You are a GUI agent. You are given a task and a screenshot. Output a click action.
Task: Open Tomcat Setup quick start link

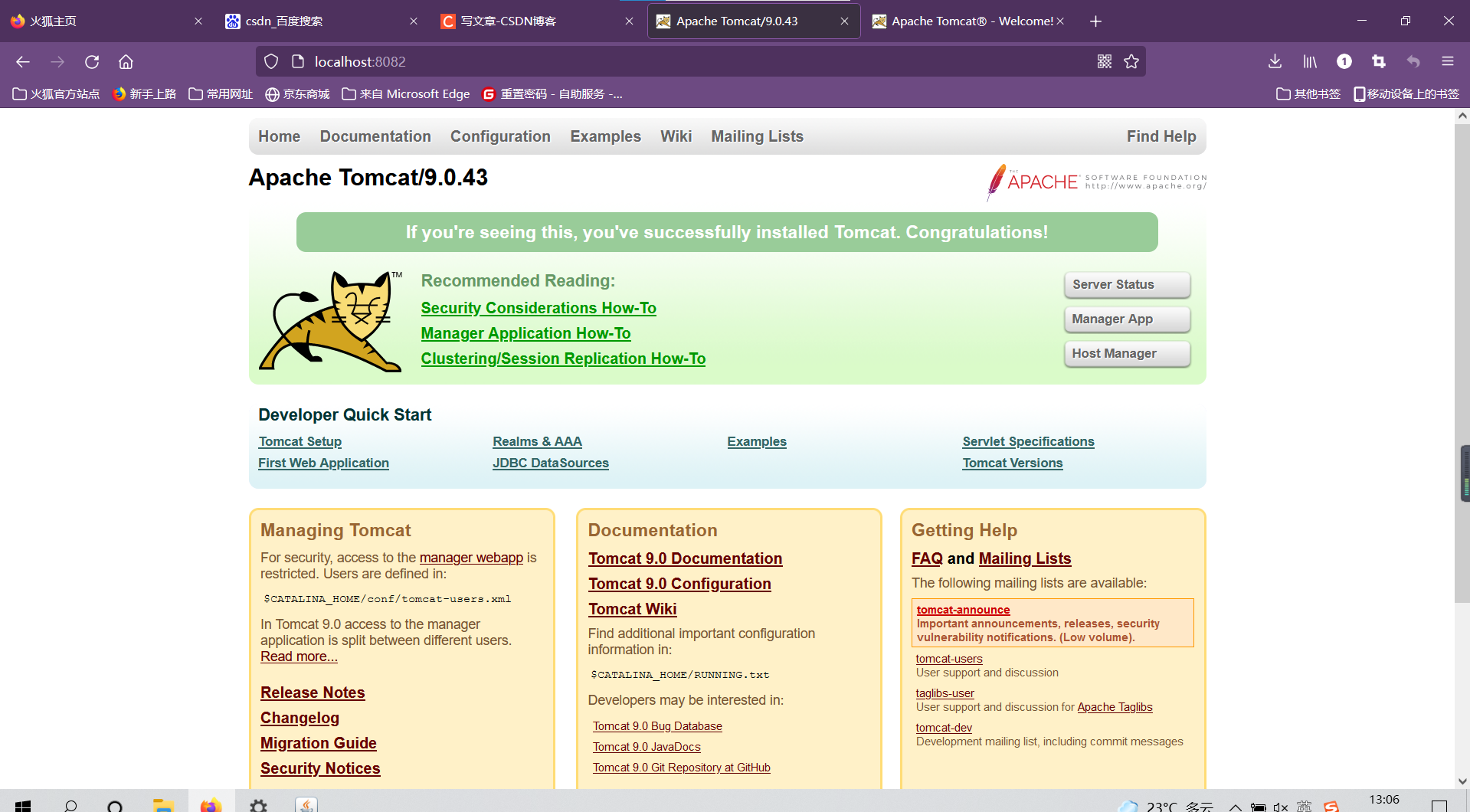(x=300, y=441)
